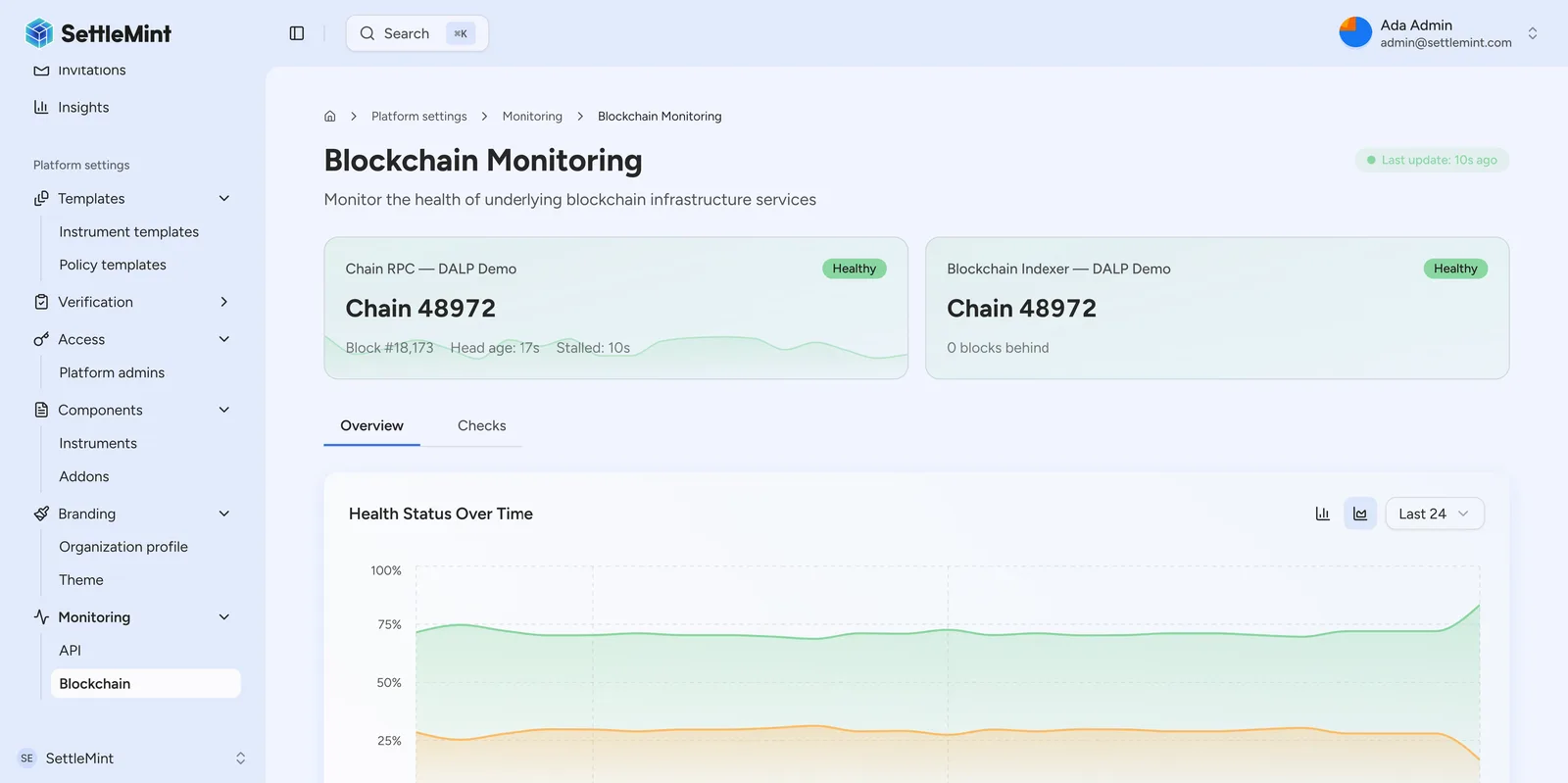
Task: Collapse the Templates section chevron
Action: tap(224, 199)
